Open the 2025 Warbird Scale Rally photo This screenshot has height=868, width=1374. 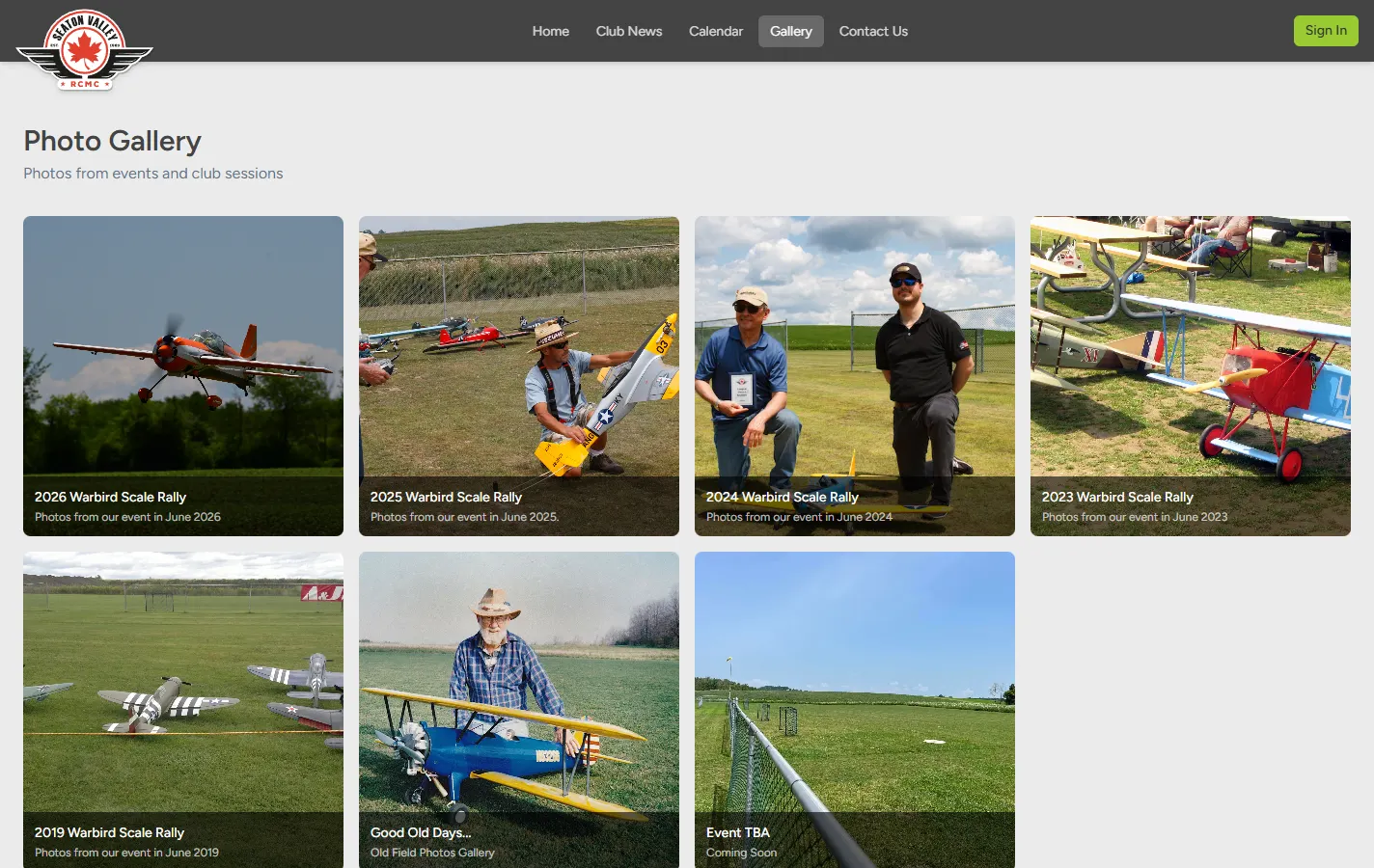pyautogui.click(x=519, y=376)
